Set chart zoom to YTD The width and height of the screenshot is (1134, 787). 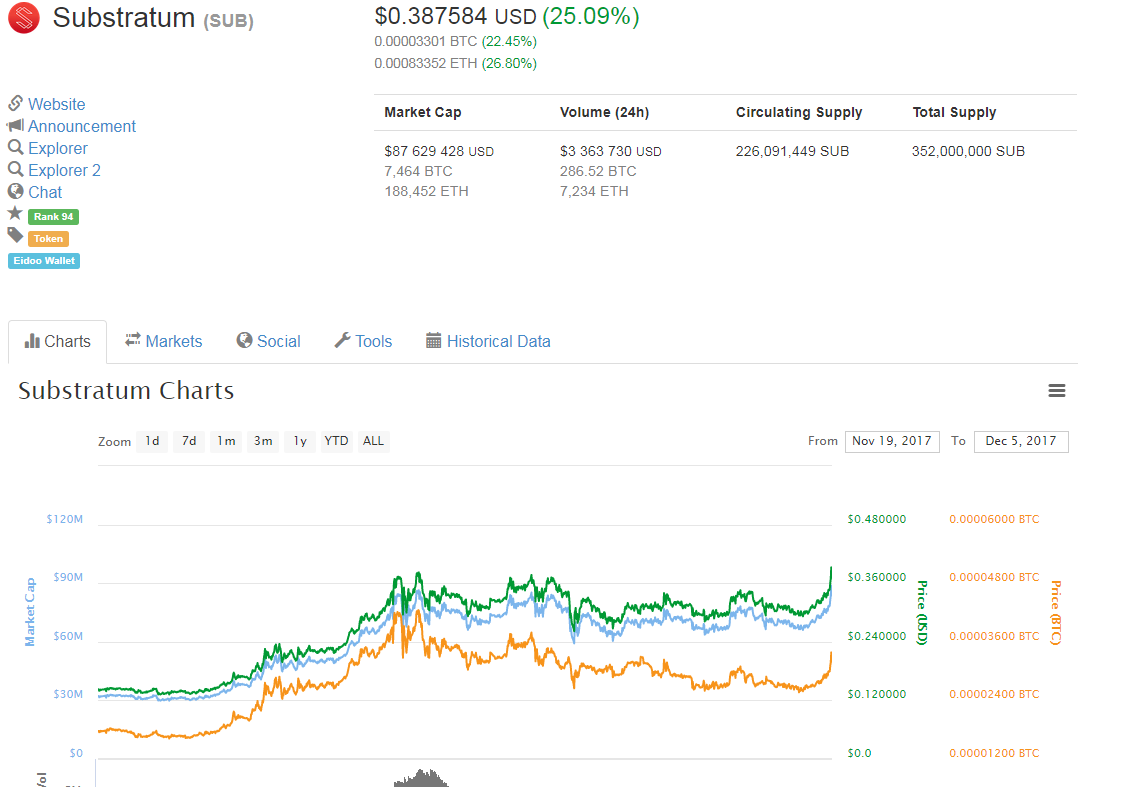coord(336,441)
